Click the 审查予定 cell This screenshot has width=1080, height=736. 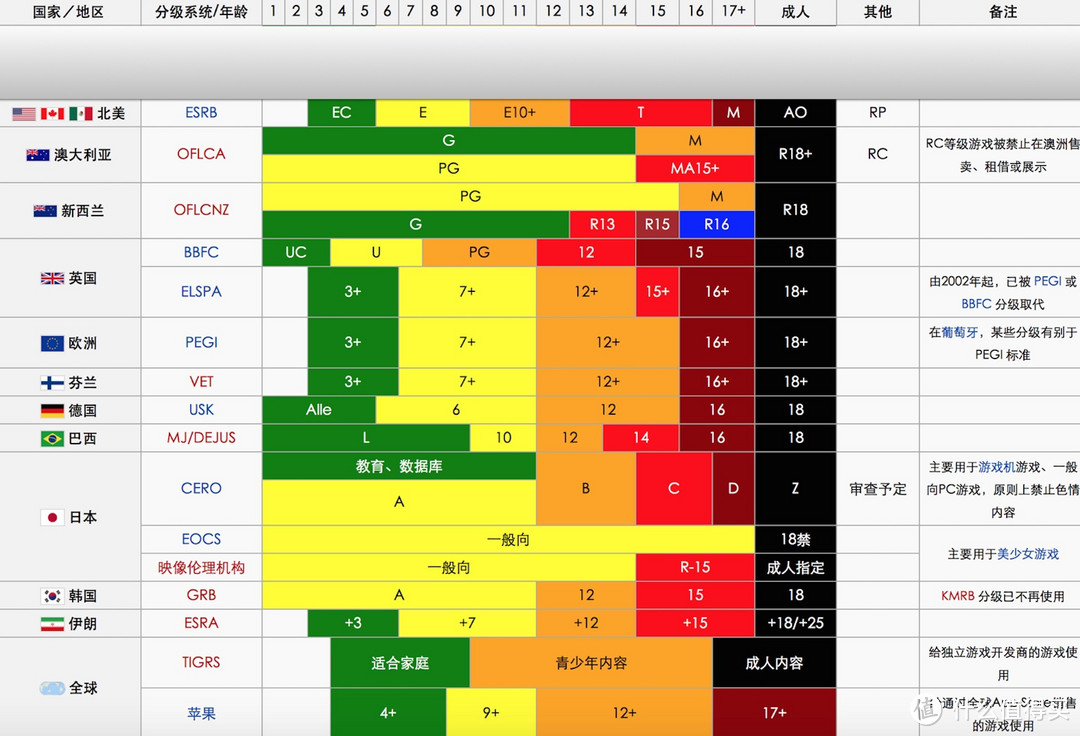tap(878, 489)
